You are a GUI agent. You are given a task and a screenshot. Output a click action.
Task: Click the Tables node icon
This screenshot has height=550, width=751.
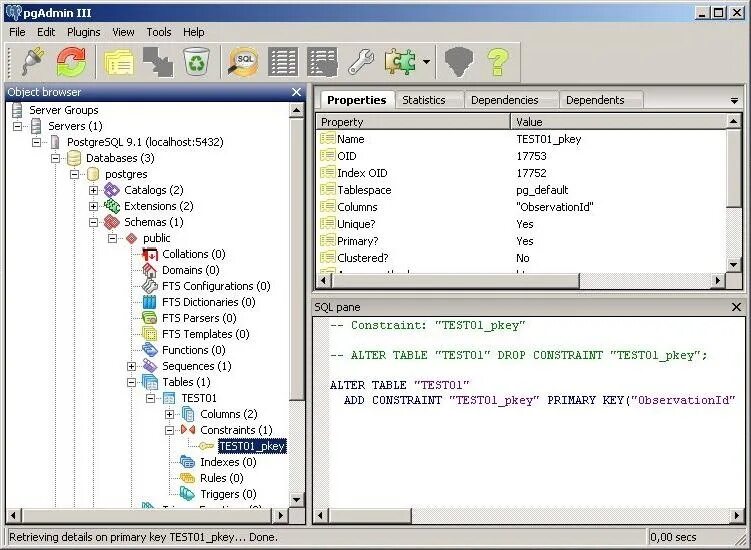[150, 382]
